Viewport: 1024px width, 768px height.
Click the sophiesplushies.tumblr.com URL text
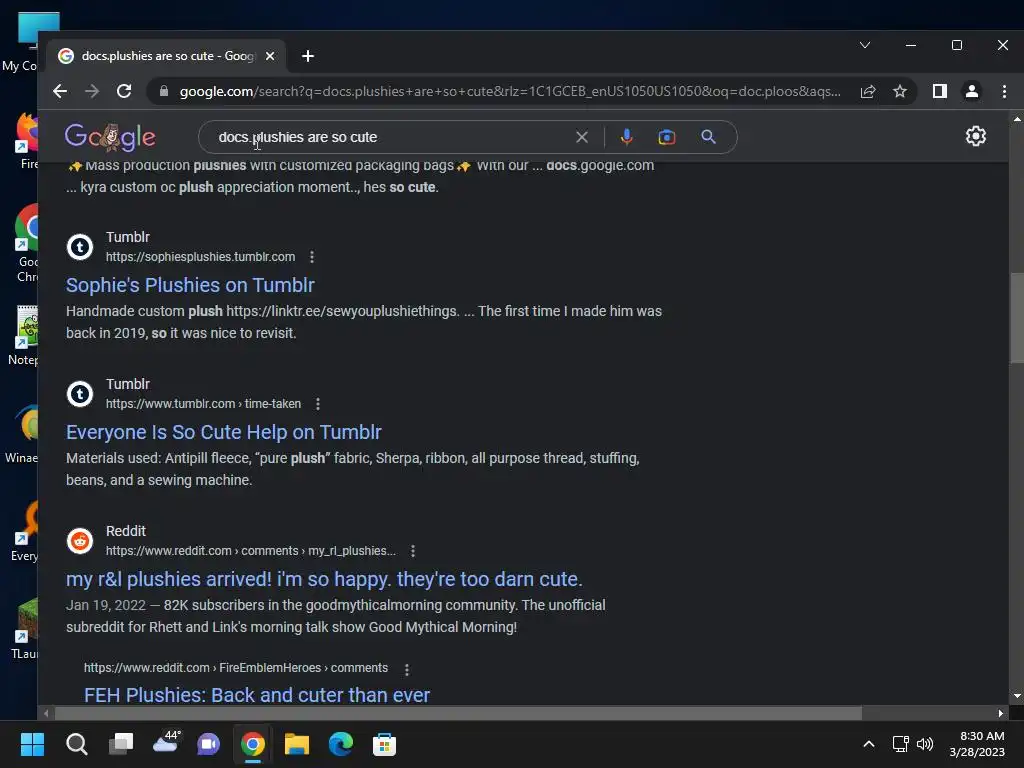[x=200, y=257]
